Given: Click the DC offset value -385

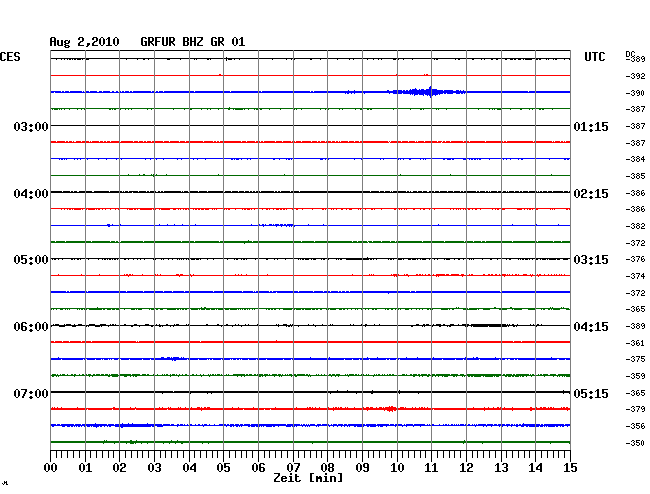Looking at the screenshot, I should [635, 176].
